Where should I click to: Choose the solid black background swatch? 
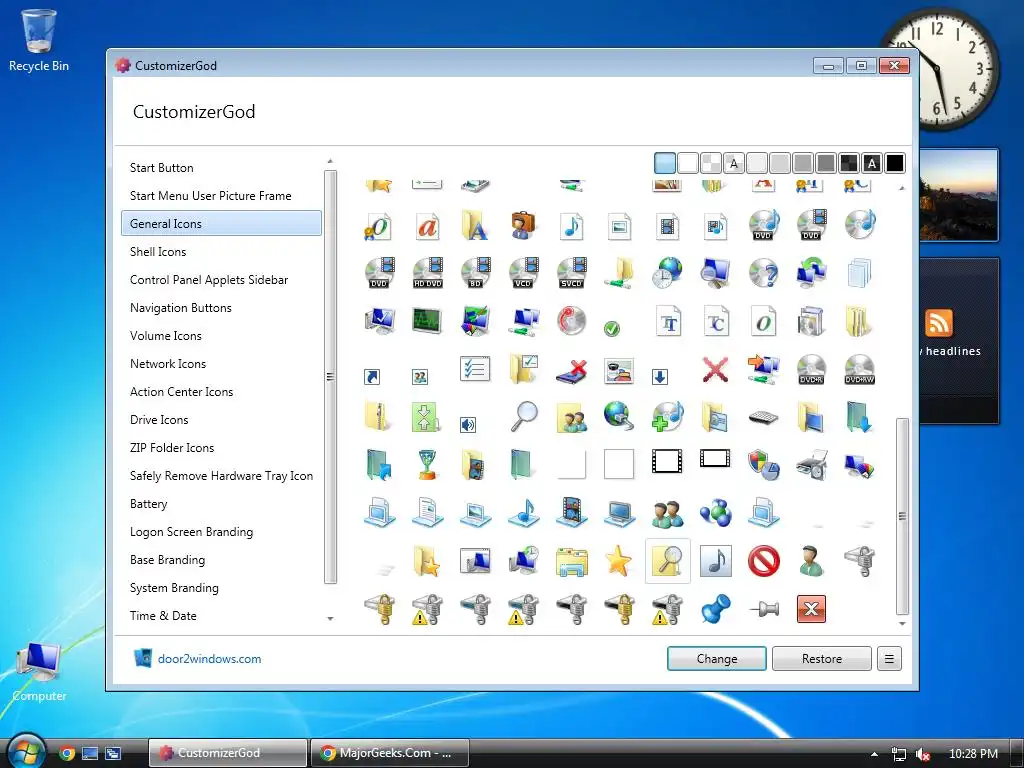point(895,163)
